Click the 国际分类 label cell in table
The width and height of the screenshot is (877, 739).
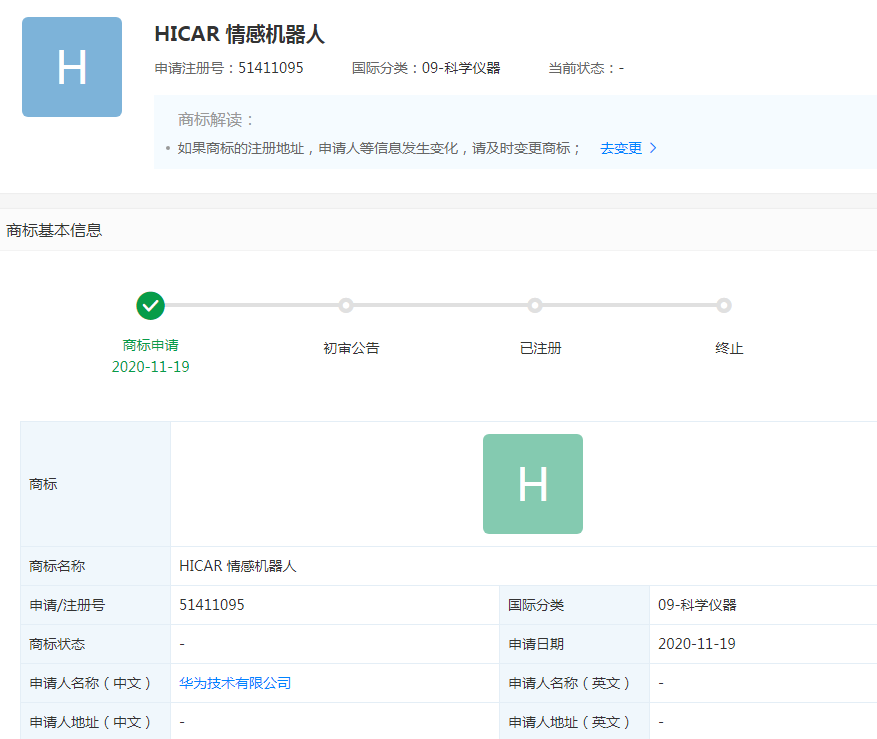point(574,605)
